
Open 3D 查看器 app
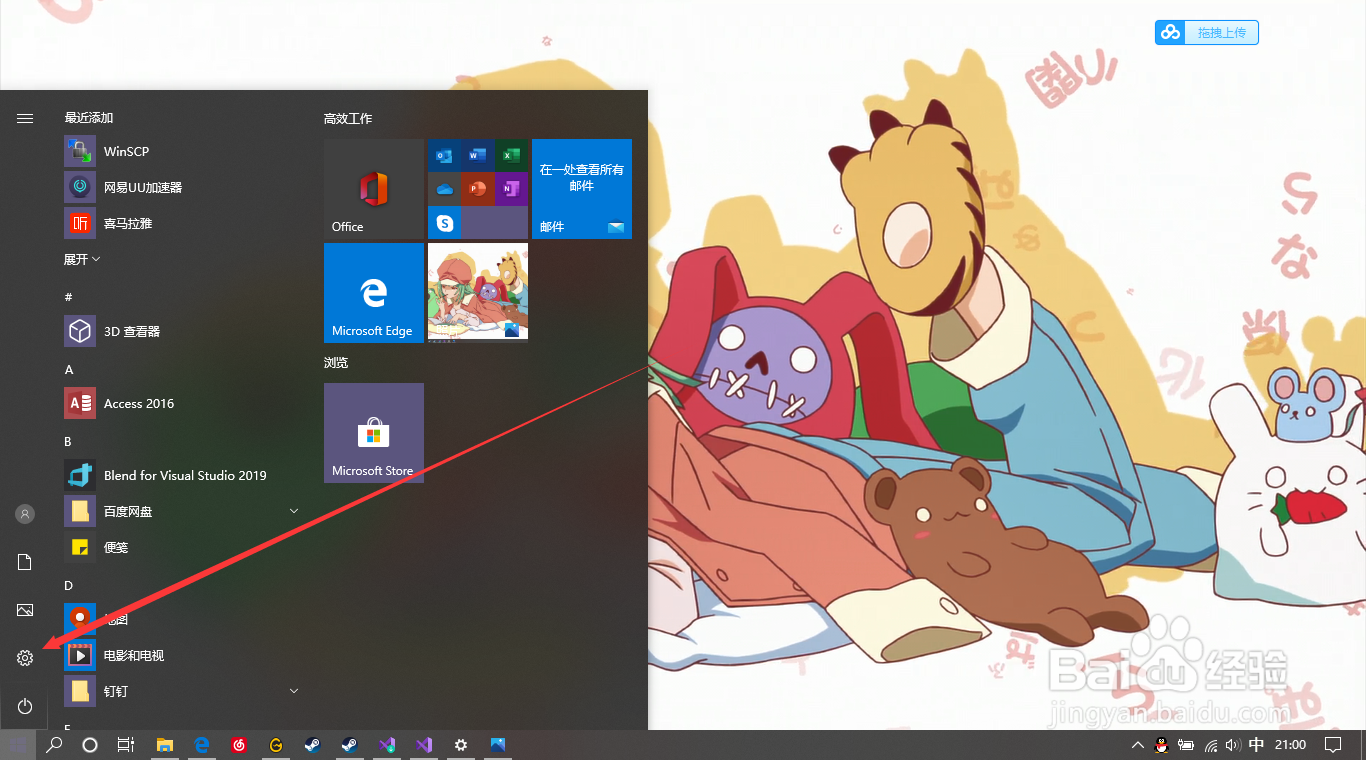182,331
